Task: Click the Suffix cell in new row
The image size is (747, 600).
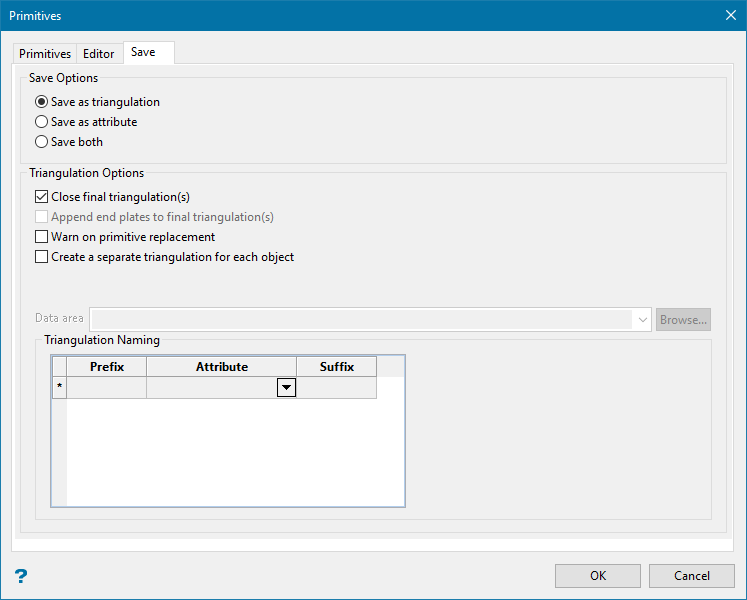Action: tap(336, 387)
